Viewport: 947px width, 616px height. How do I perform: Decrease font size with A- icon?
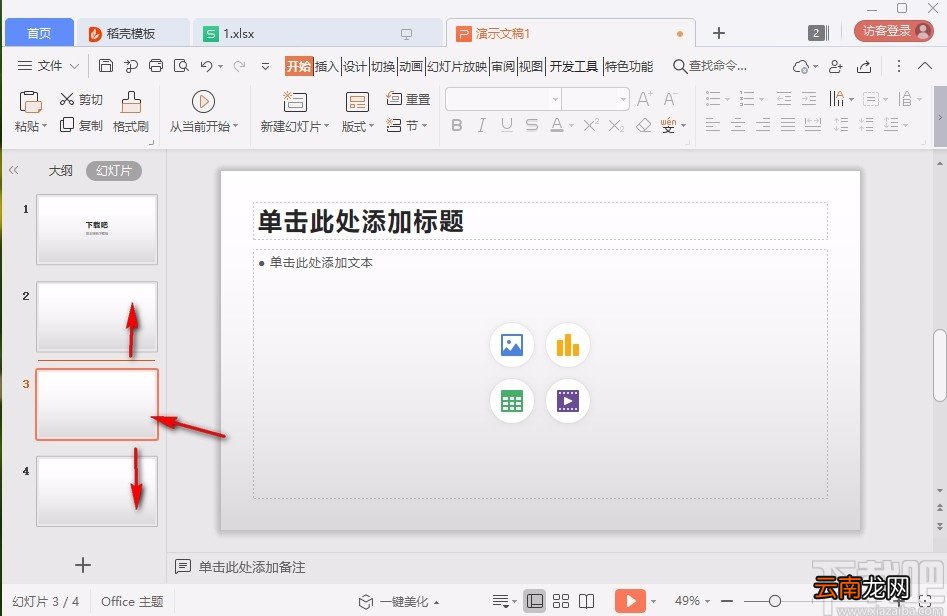[670, 98]
